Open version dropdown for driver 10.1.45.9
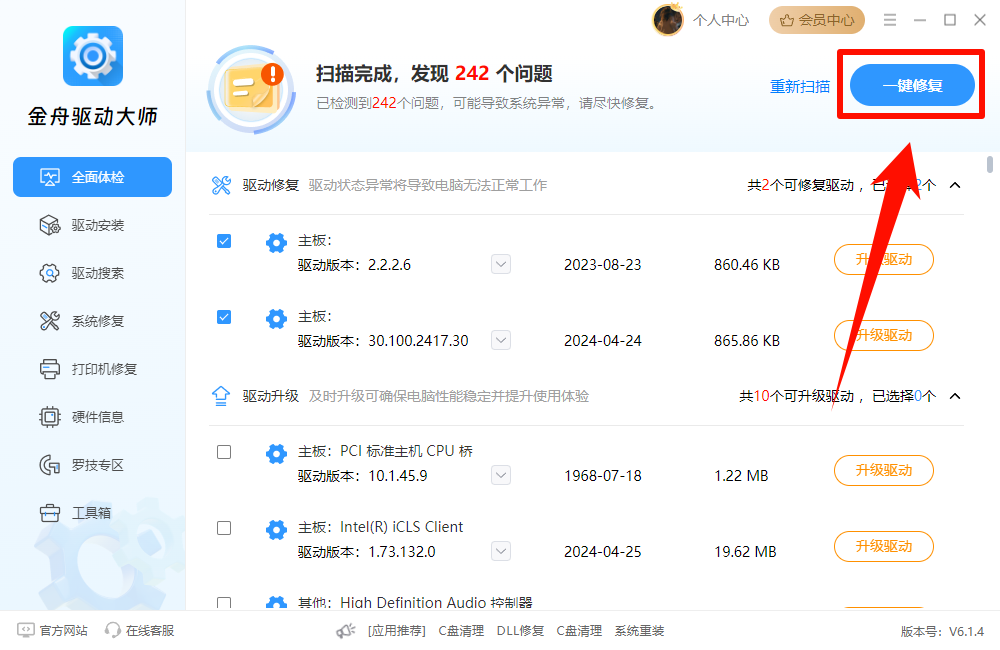1000x650 pixels. click(x=501, y=475)
